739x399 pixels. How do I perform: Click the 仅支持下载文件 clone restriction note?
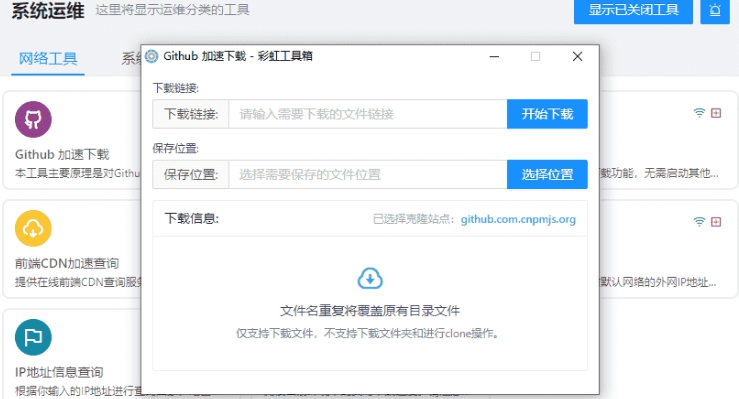[368, 334]
